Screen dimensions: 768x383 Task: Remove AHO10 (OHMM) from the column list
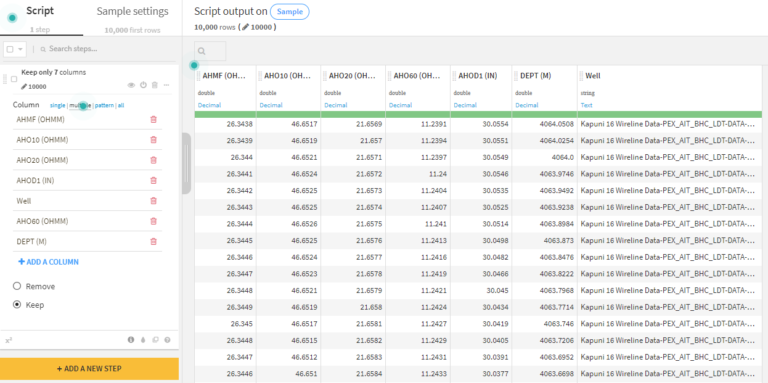pos(153,140)
